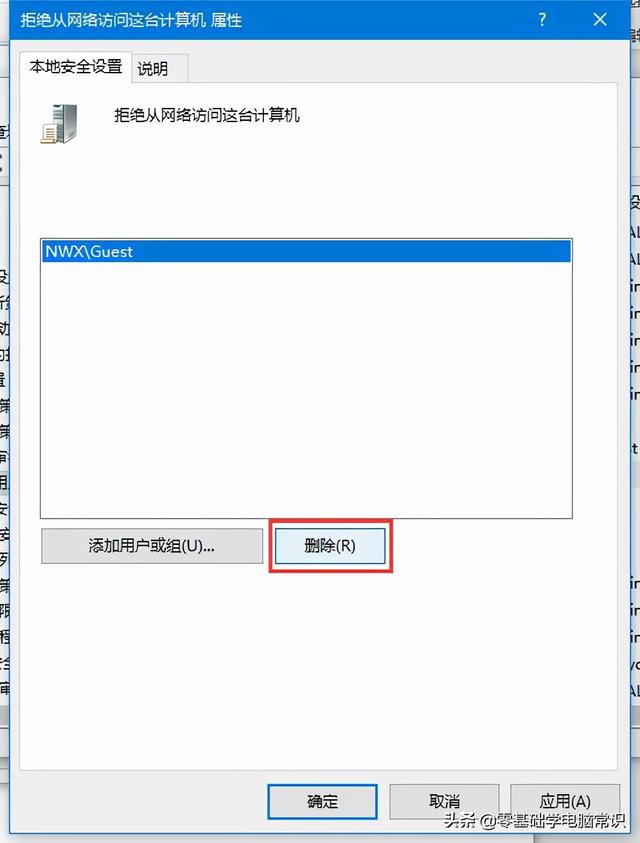Image resolution: width=640 pixels, height=843 pixels.
Task: Open the 说明 tab
Action: 153,69
